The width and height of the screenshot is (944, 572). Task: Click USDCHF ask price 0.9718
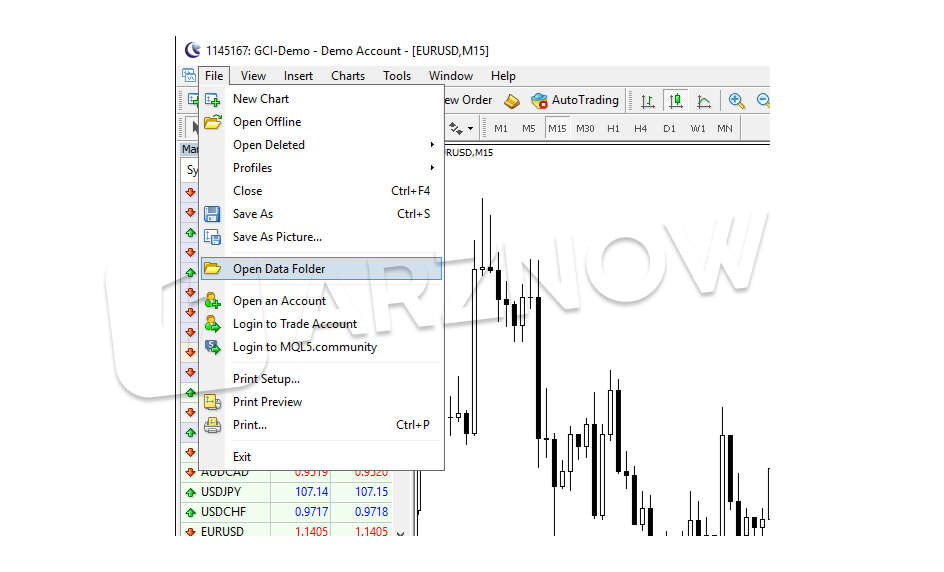click(371, 512)
